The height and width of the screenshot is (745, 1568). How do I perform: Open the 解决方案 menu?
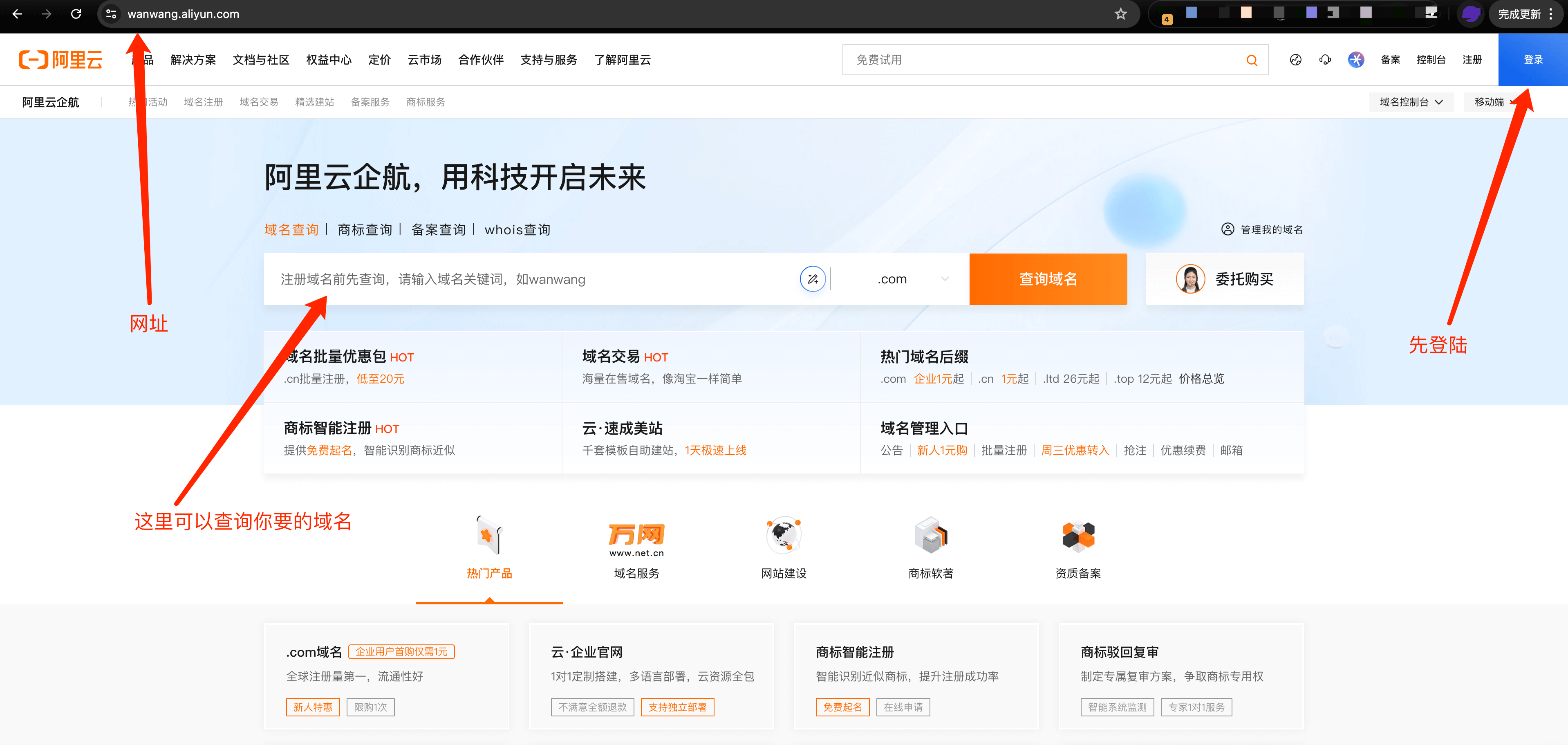pos(193,60)
